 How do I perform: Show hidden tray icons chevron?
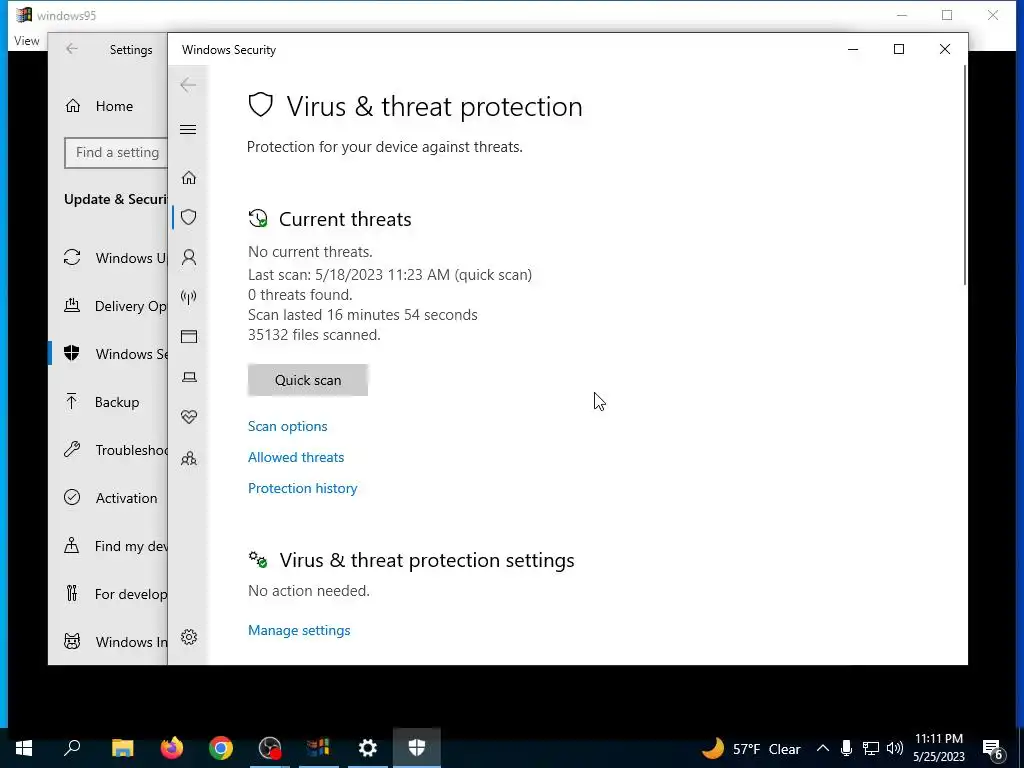823,748
